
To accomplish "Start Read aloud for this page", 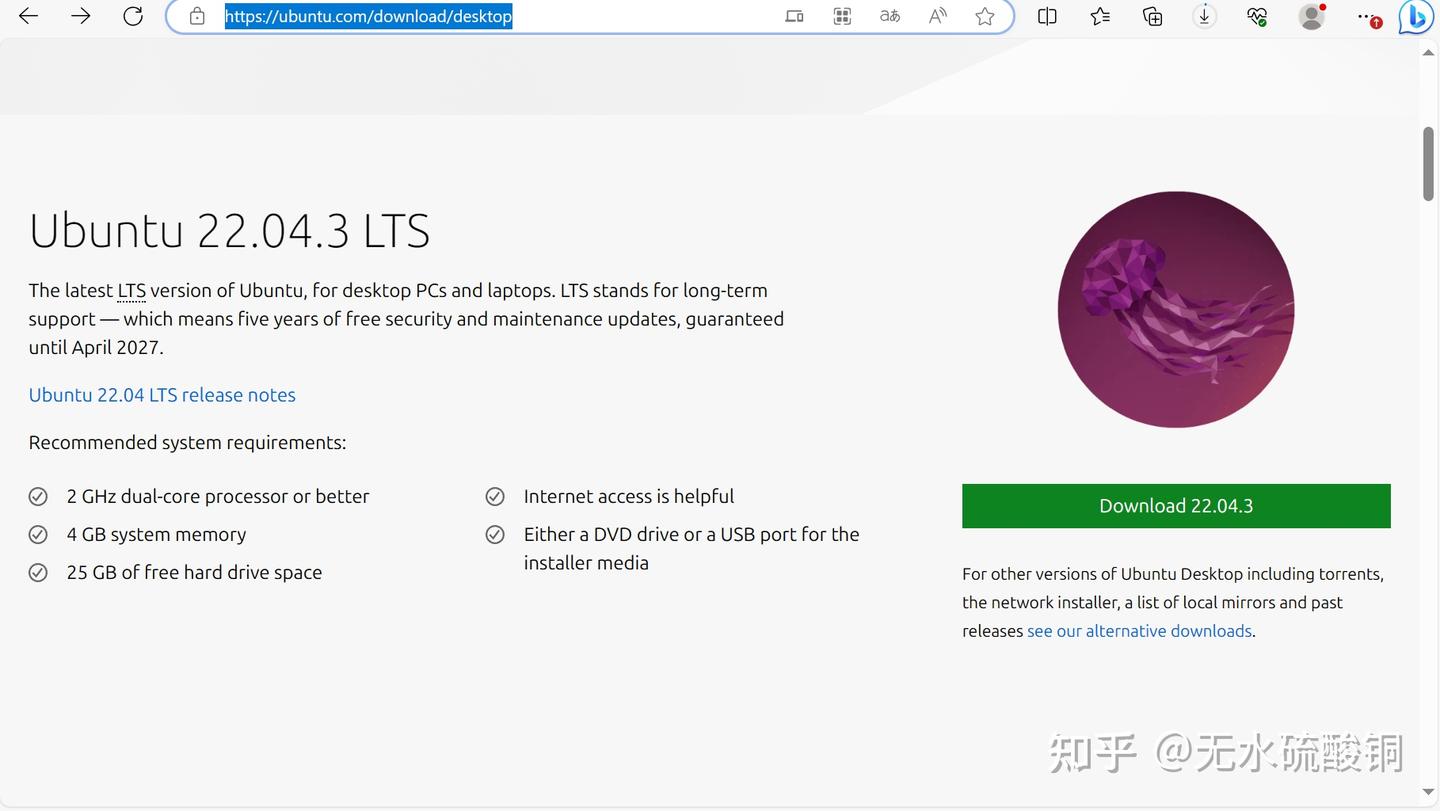I will click(x=937, y=16).
